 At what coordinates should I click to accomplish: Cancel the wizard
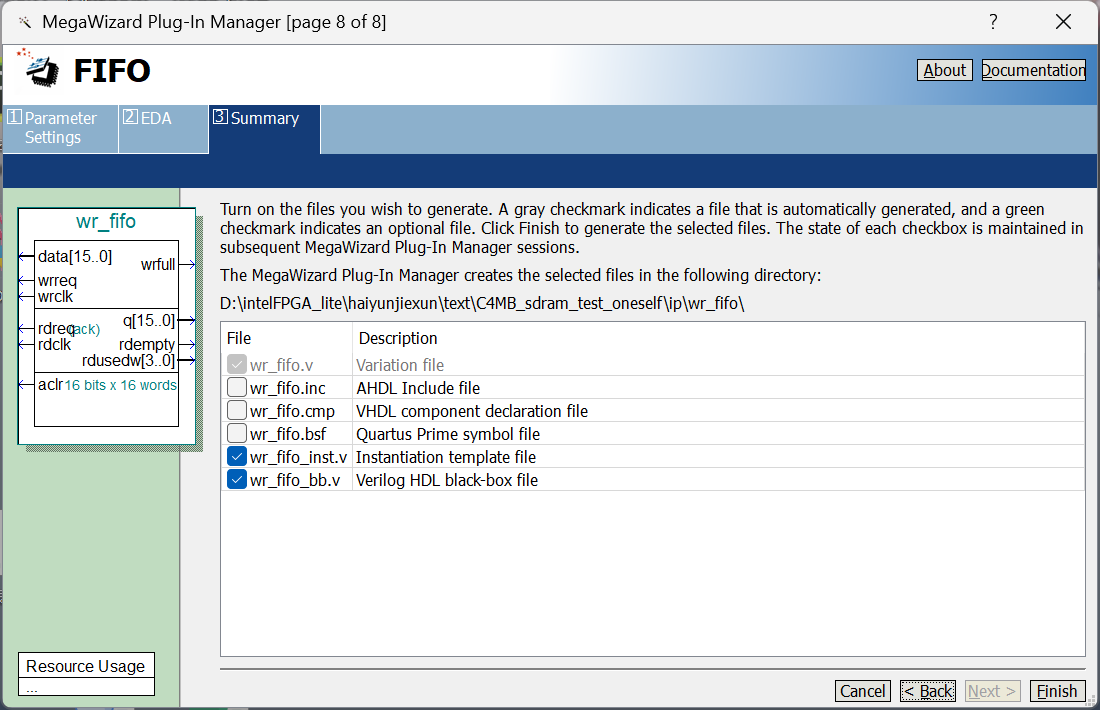coord(862,691)
